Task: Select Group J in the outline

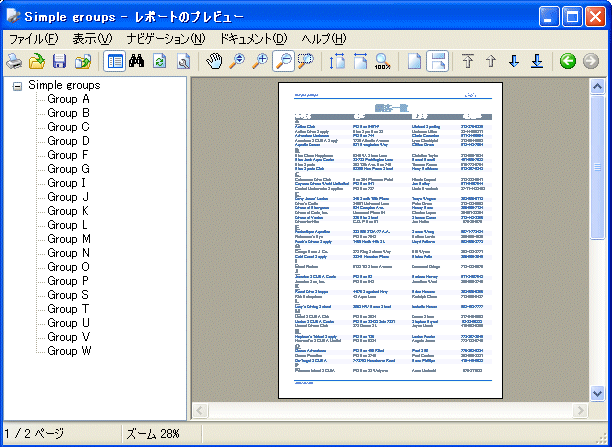Action: click(x=68, y=197)
